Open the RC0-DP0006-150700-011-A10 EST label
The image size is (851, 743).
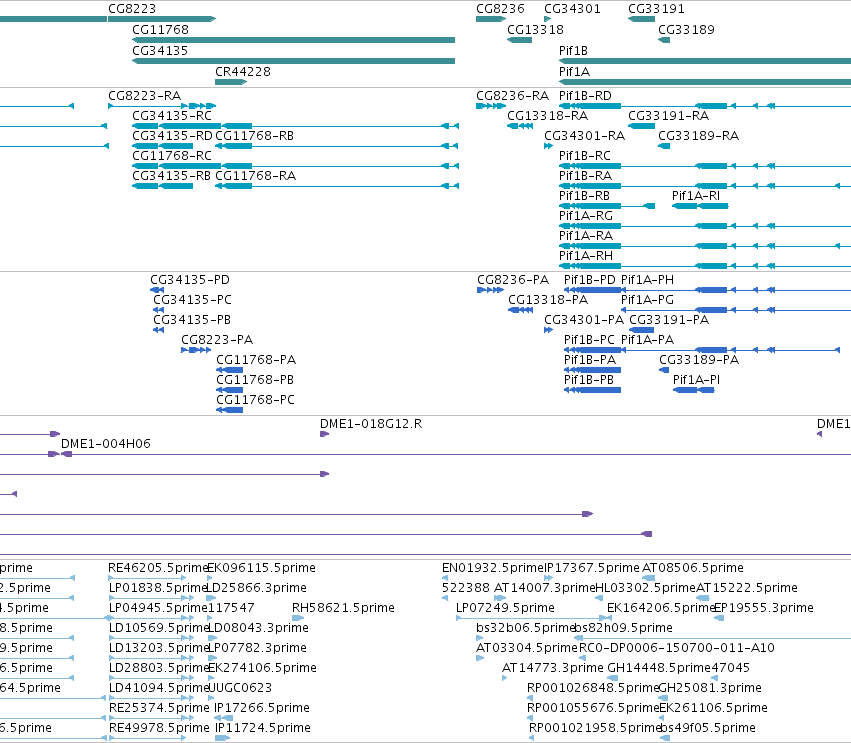coord(677,648)
